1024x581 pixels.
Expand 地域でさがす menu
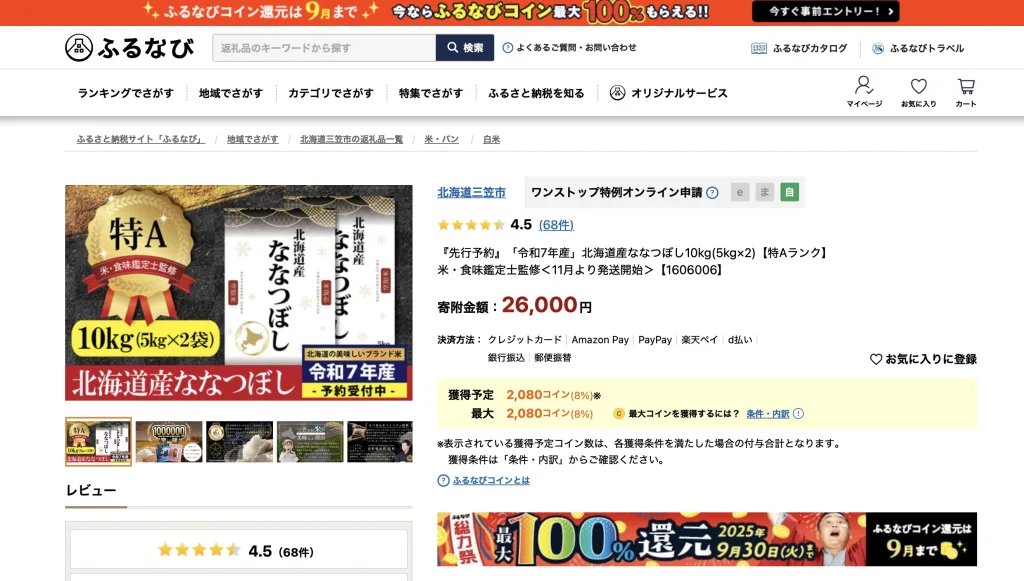[230, 93]
